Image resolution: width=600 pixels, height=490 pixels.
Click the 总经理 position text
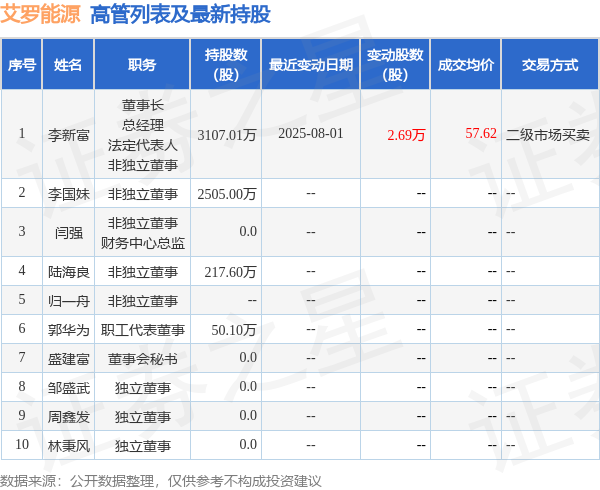(143, 125)
